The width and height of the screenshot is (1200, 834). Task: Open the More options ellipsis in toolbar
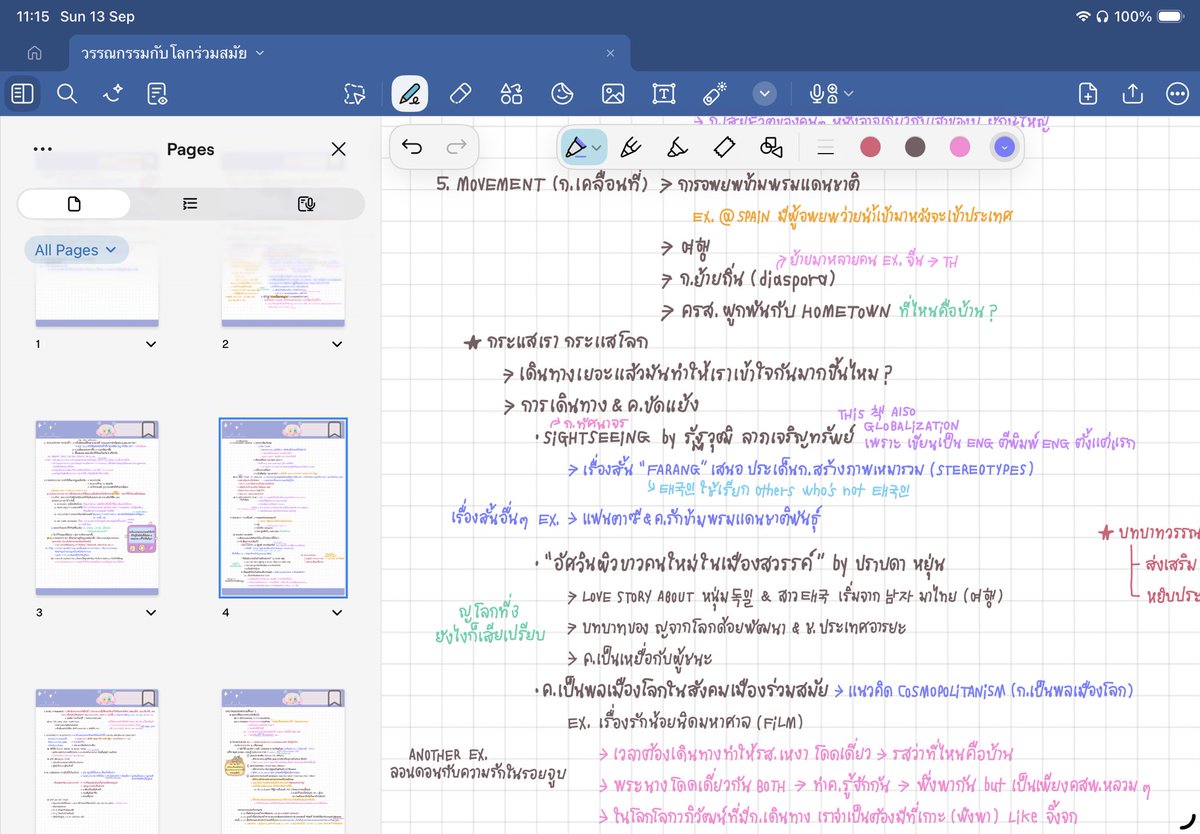coord(1177,94)
